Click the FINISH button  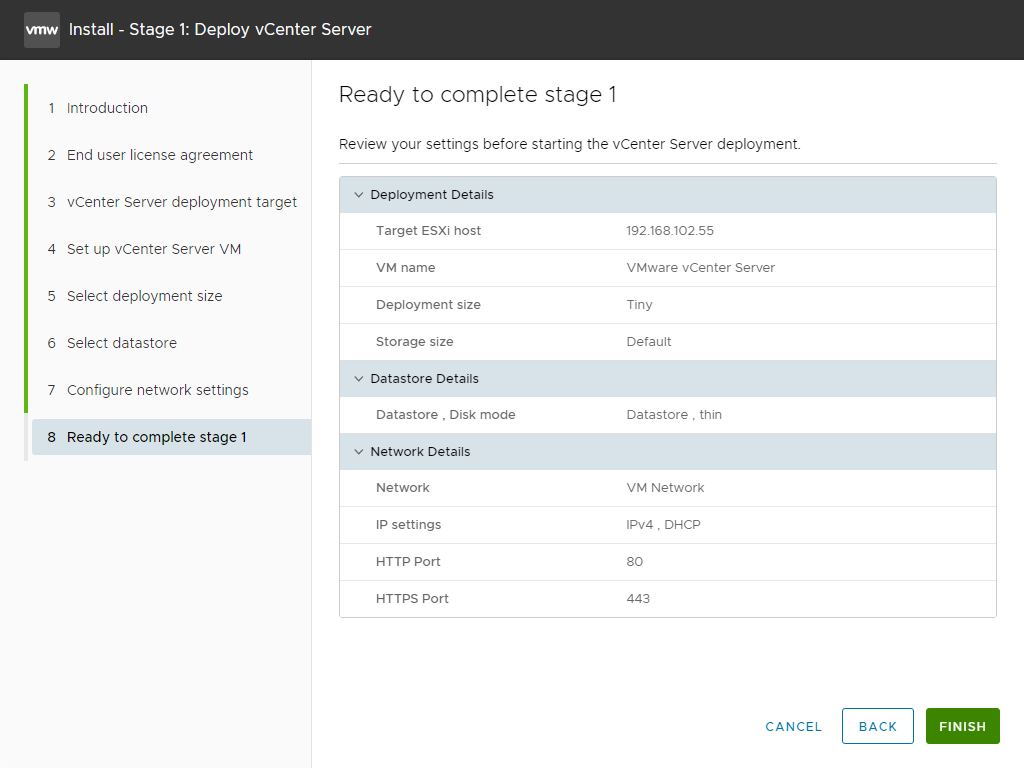tap(963, 726)
